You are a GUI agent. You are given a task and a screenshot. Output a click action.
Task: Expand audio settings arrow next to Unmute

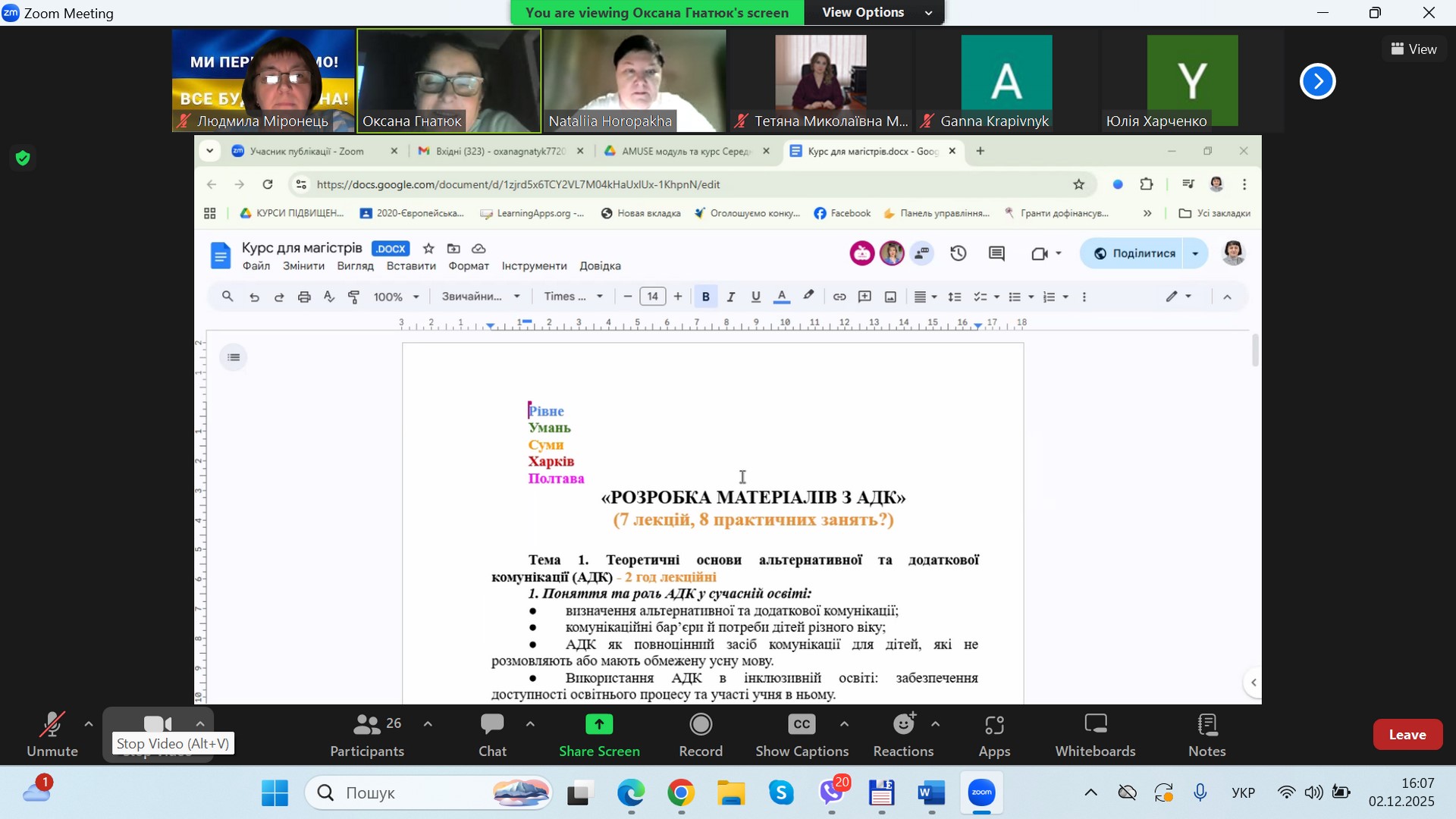pyautogui.click(x=89, y=724)
